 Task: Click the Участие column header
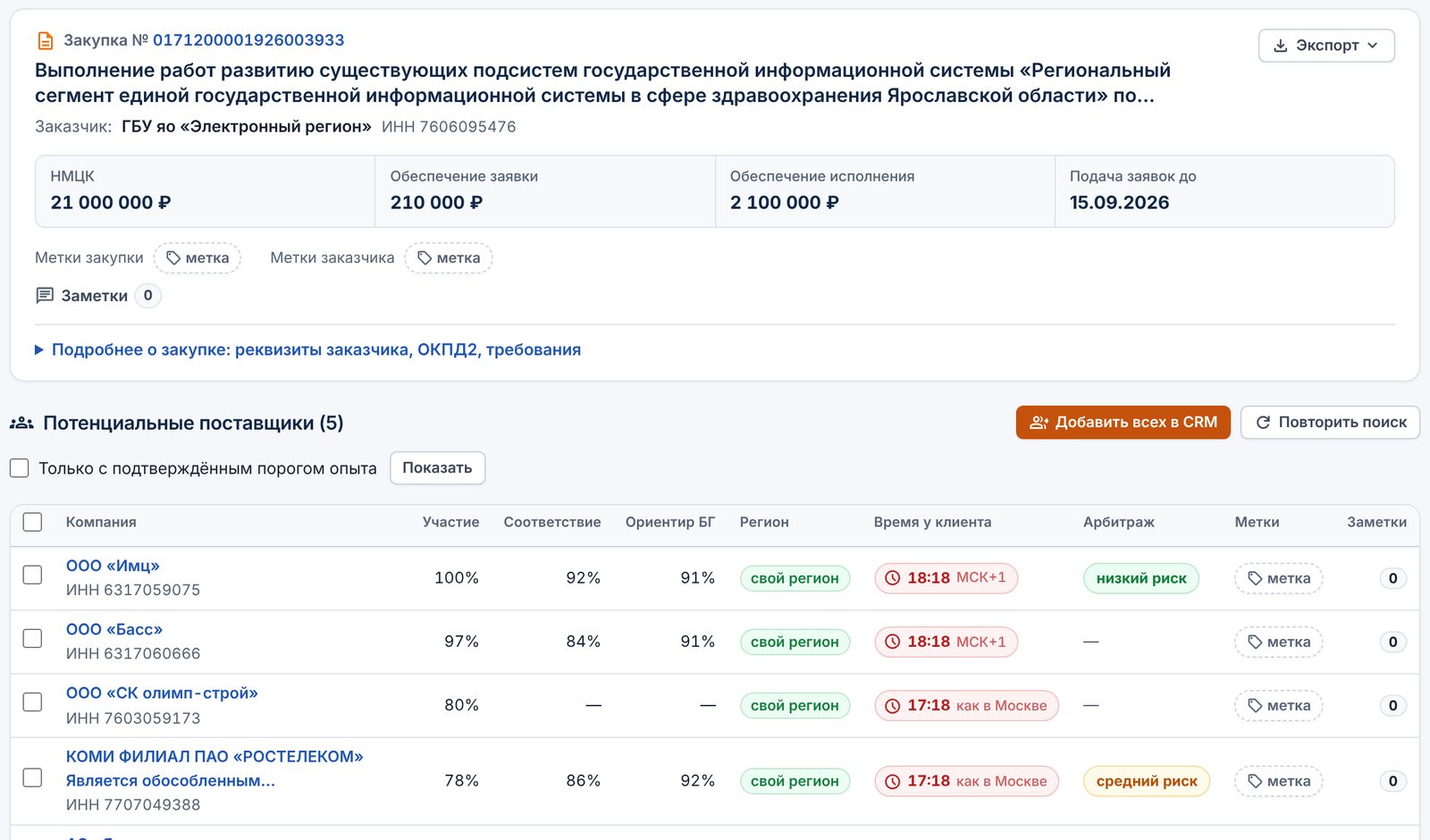450,523
